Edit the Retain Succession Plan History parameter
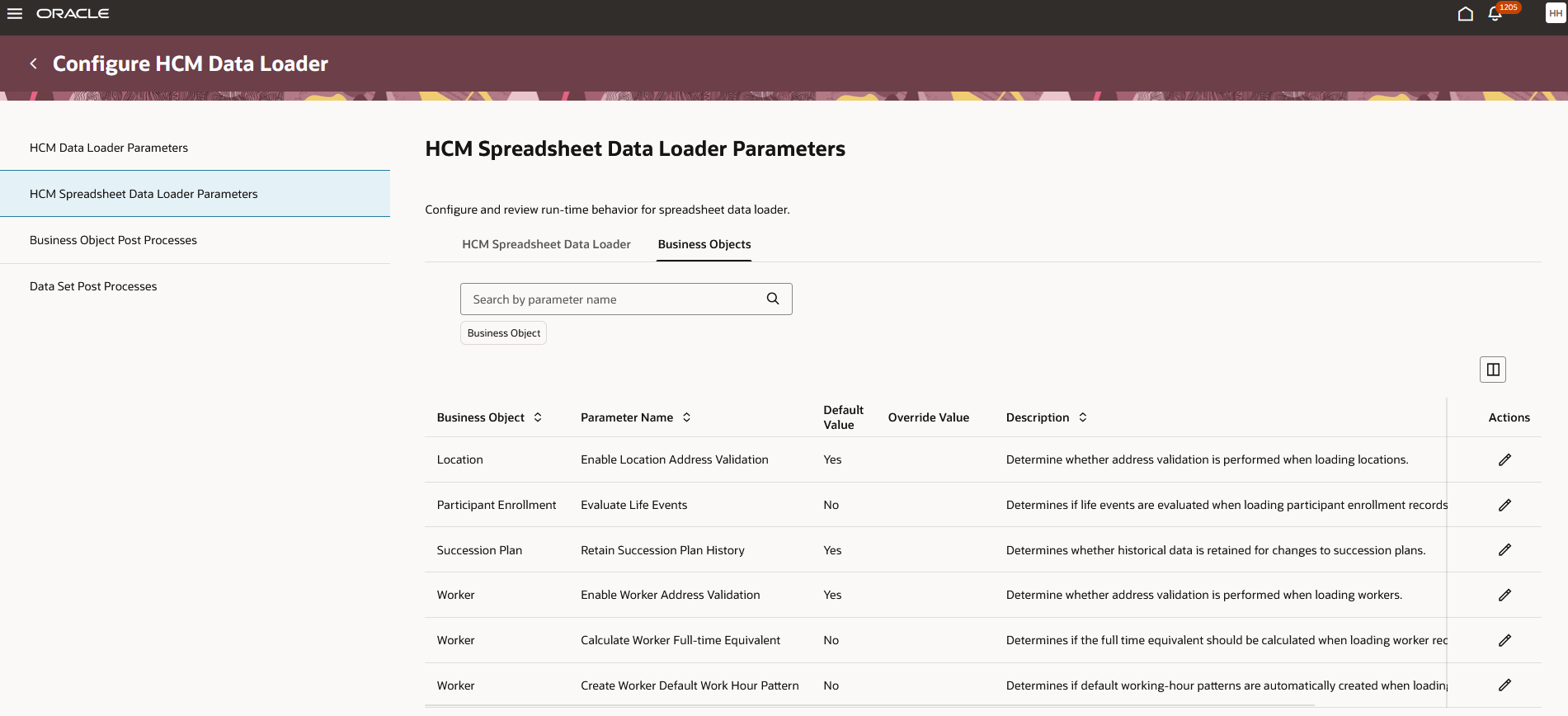 point(1504,550)
